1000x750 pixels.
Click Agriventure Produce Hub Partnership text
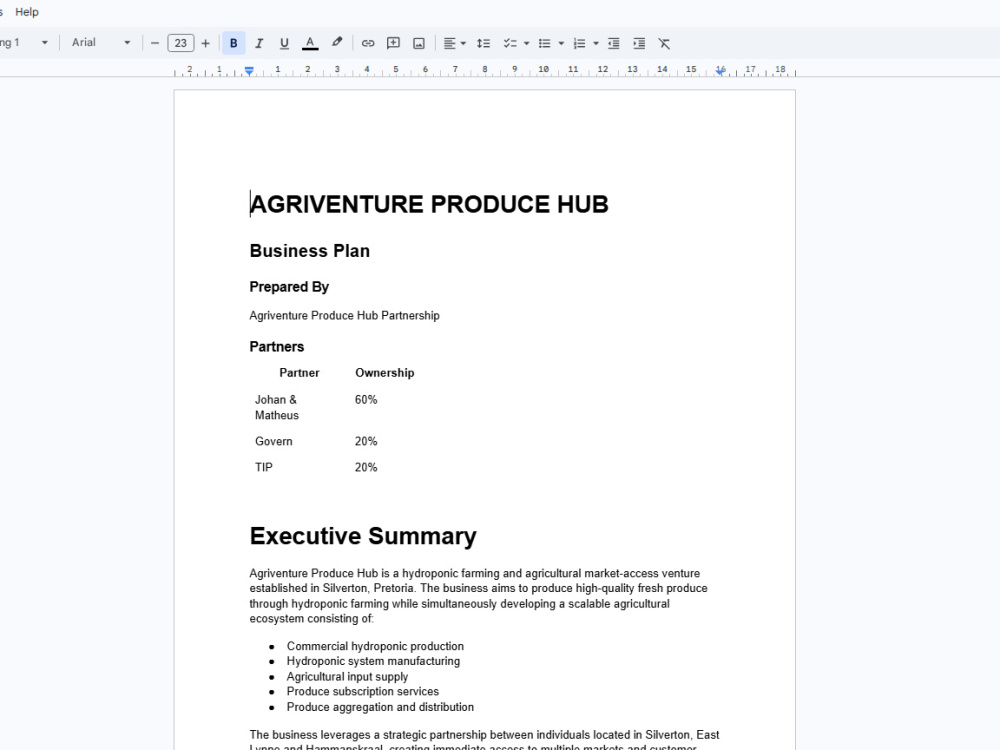tap(344, 316)
